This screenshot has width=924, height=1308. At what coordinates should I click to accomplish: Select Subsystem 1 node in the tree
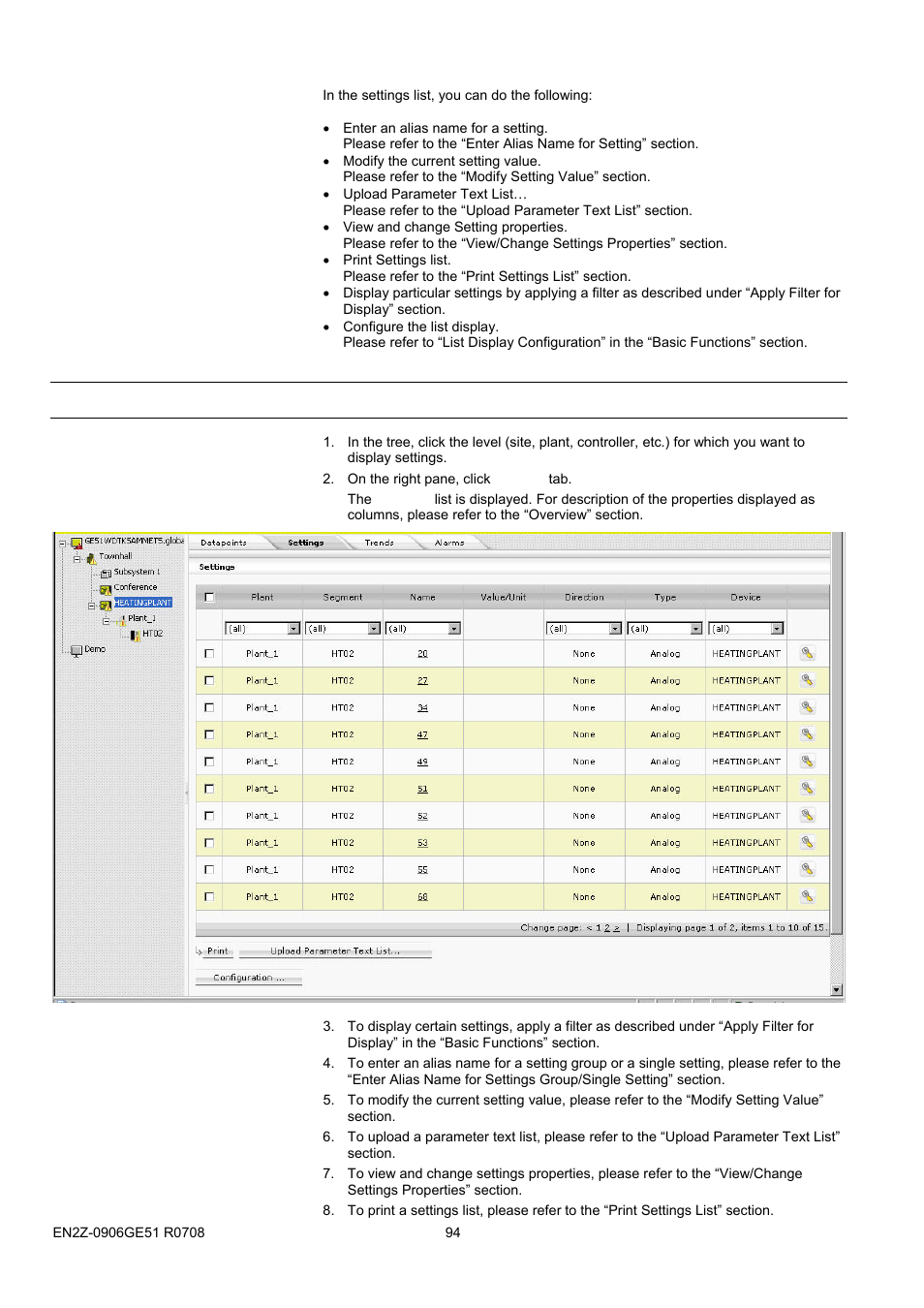(x=137, y=573)
